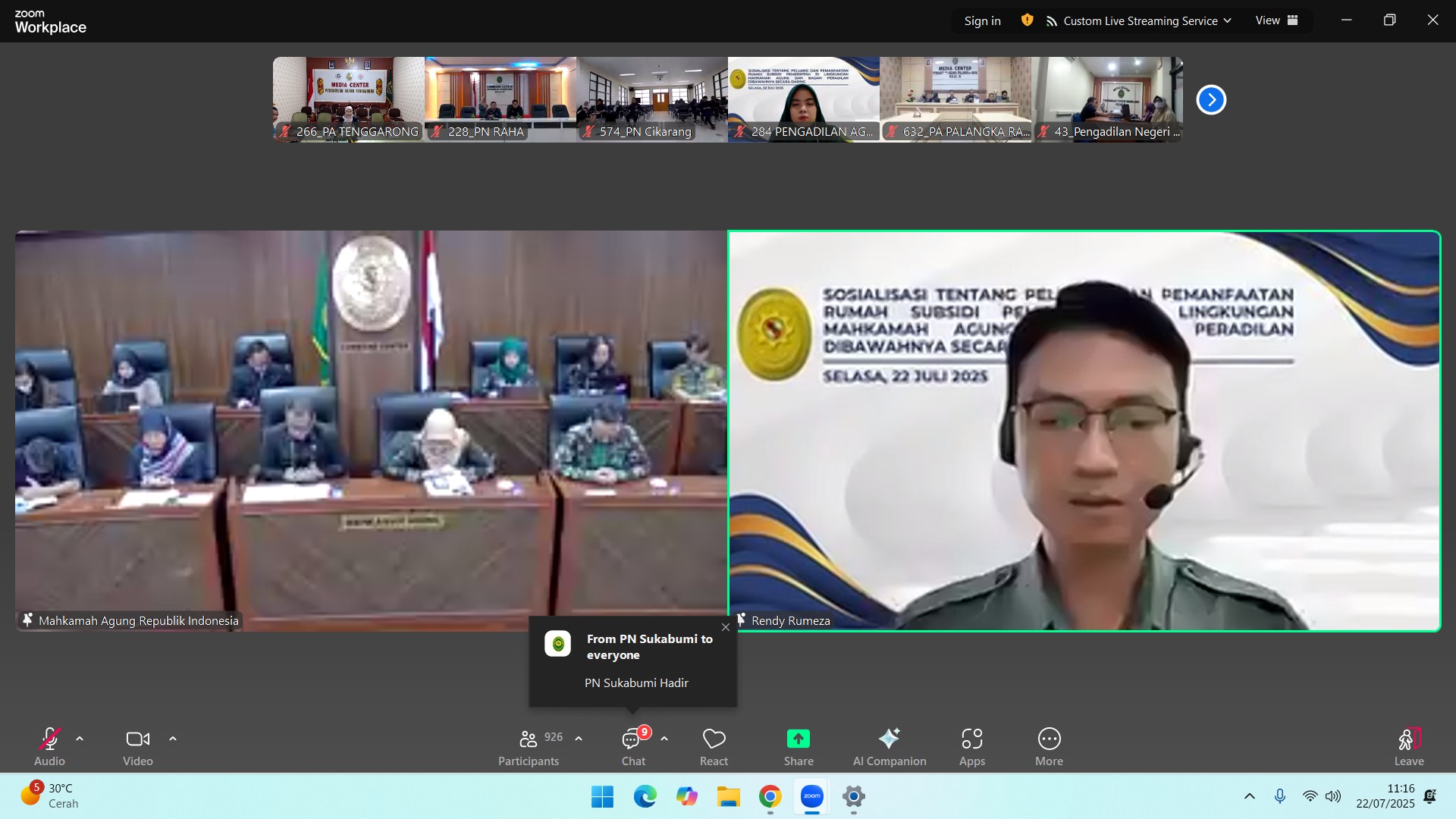Open Zoom Apps
The width and height of the screenshot is (1456, 819).
[x=971, y=746]
